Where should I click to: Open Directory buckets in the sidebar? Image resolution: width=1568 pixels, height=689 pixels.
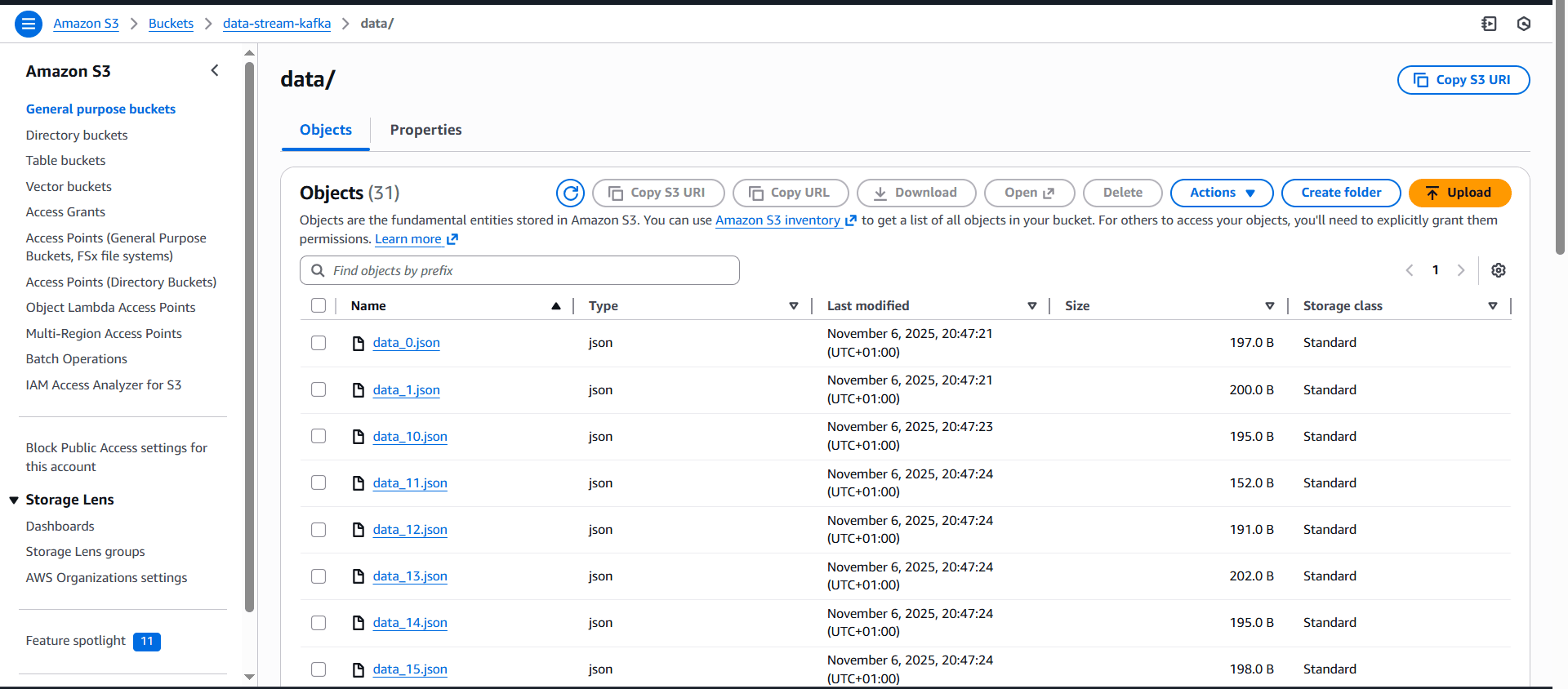77,136
